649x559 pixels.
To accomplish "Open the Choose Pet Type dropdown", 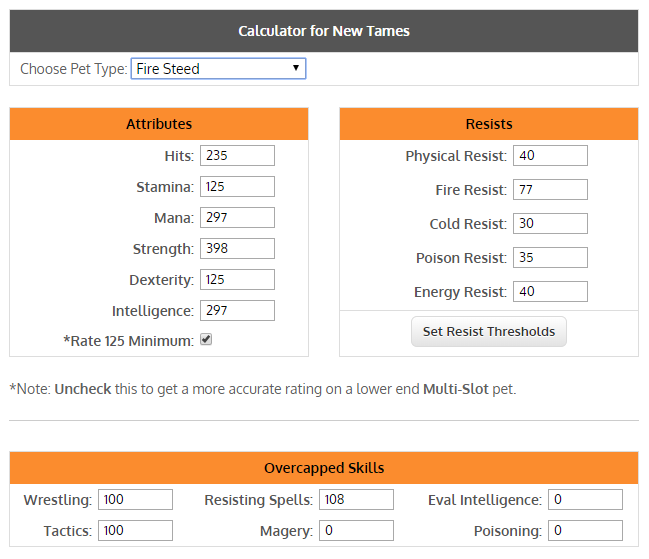I will [218, 69].
